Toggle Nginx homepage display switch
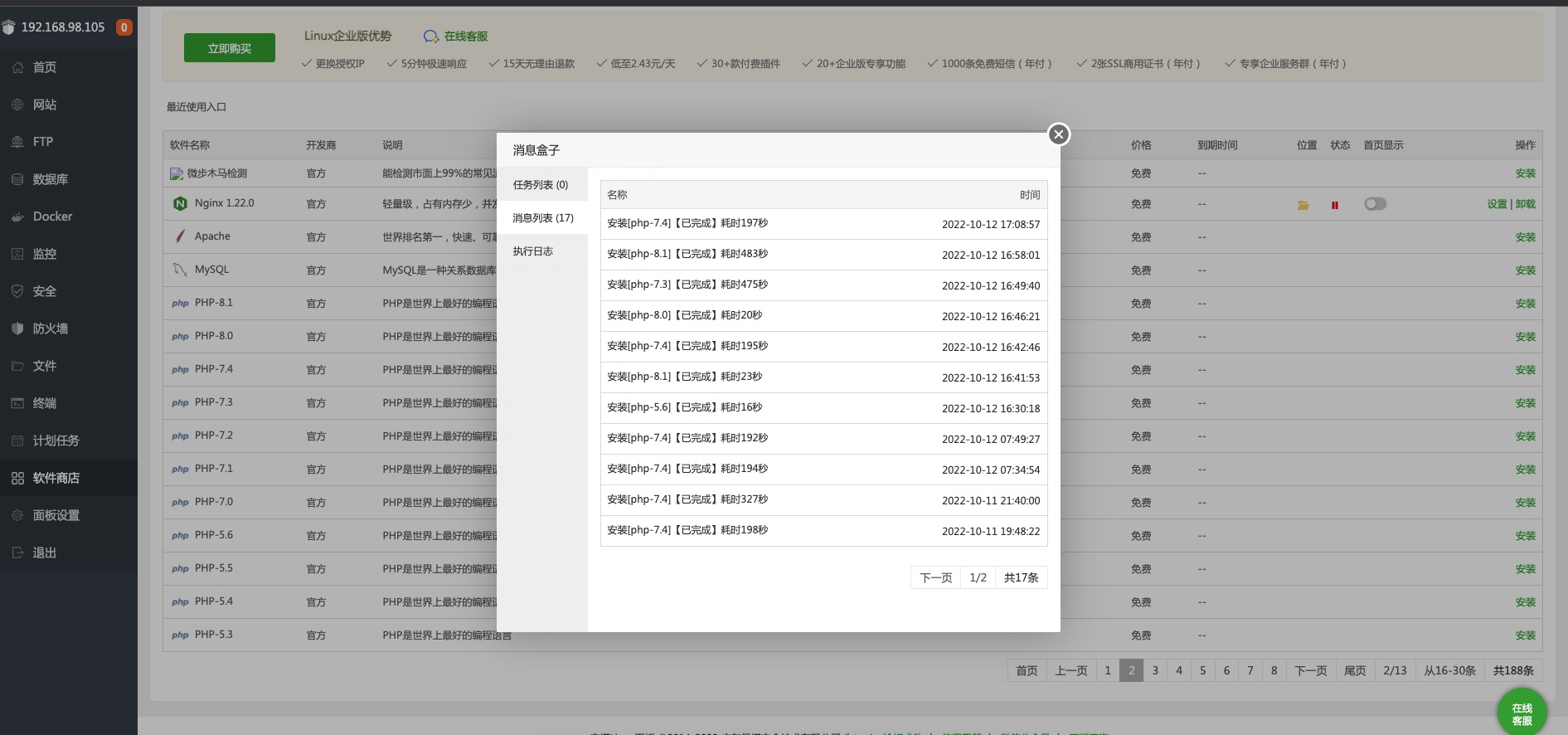This screenshot has width=1568, height=735. [x=1376, y=203]
